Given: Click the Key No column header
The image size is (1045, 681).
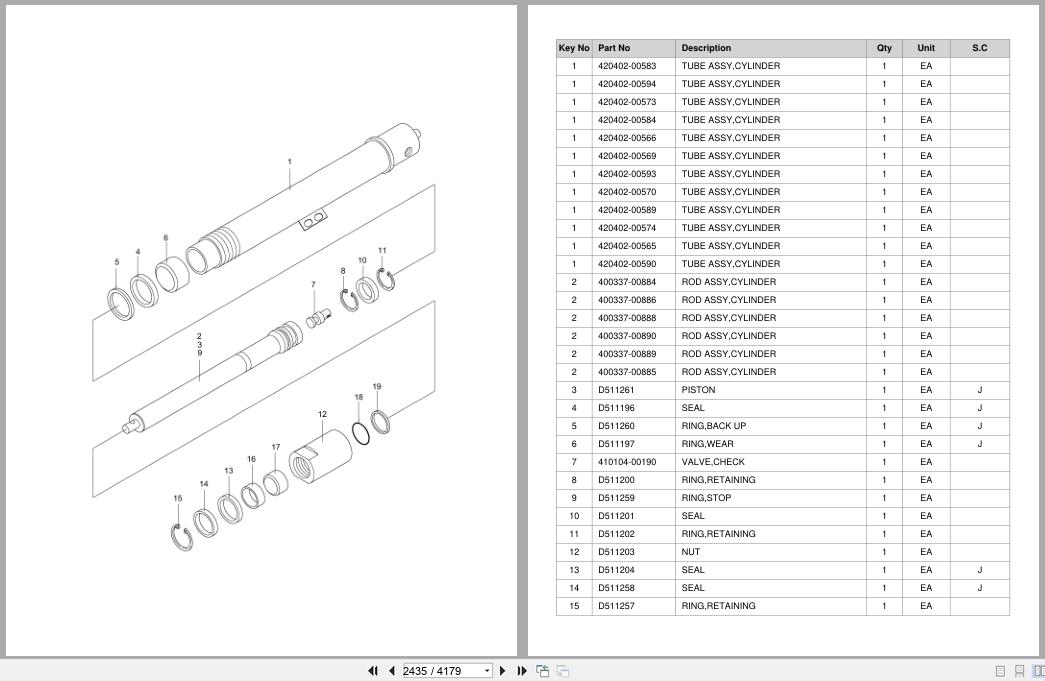Looking at the screenshot, I should pyautogui.click(x=574, y=48).
